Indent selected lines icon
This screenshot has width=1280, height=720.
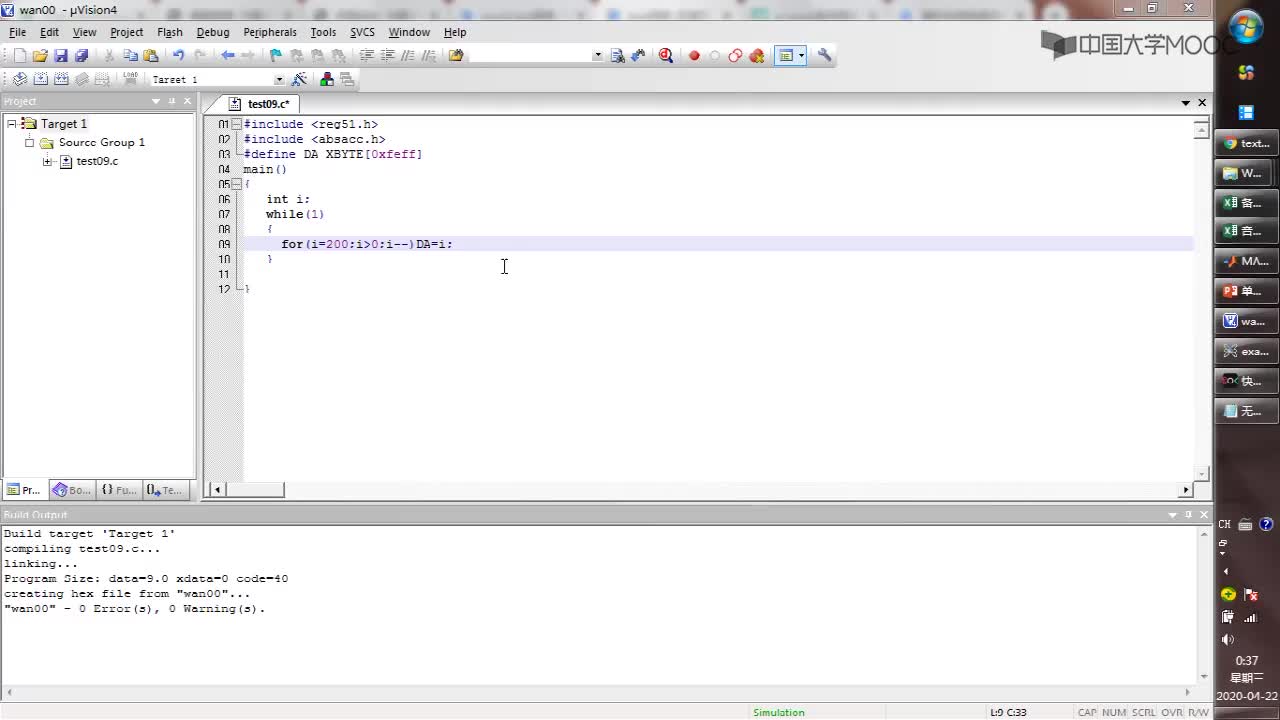[x=367, y=56]
